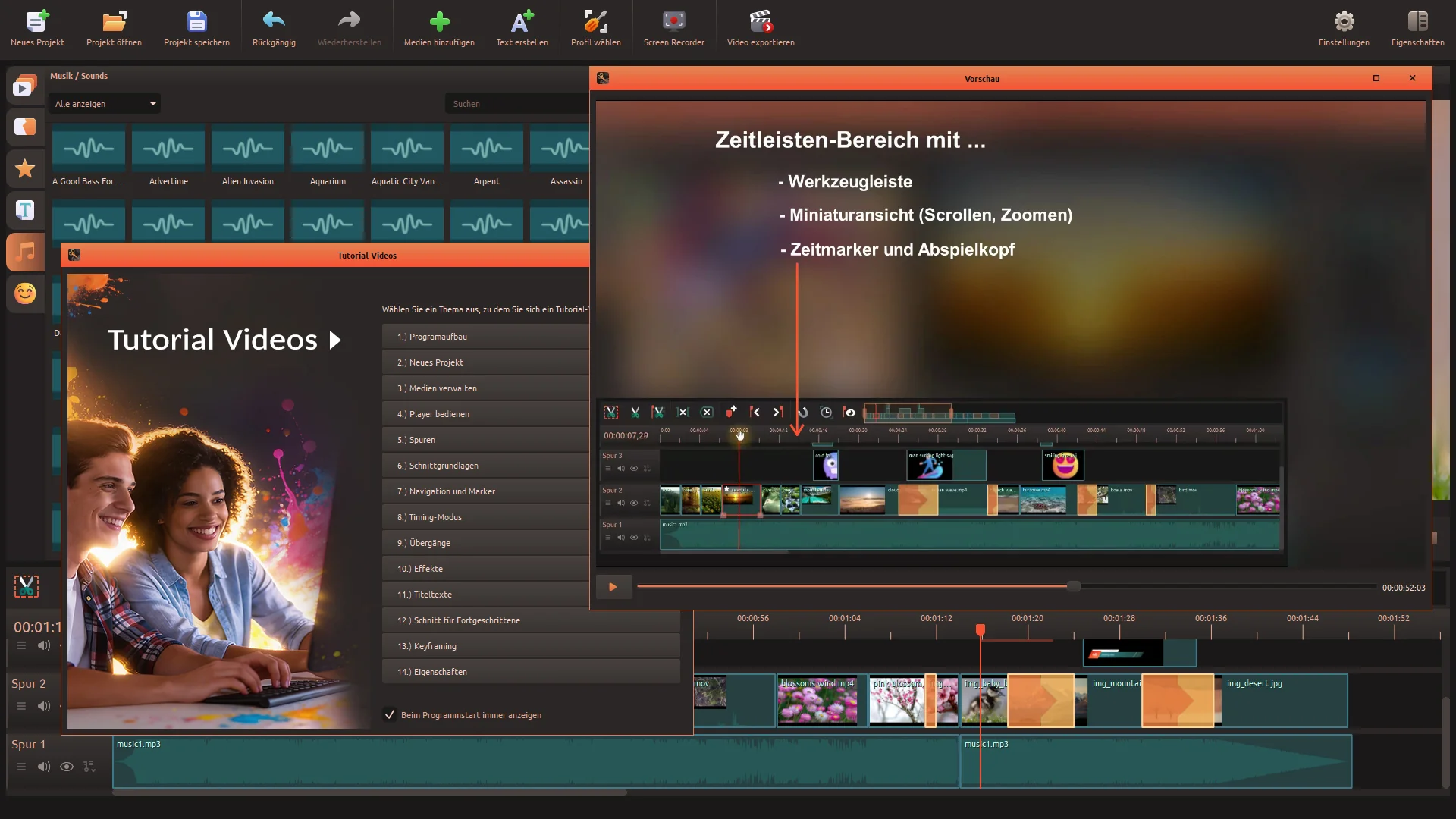1456x819 pixels.
Task: Open tutorial 4.) Player bedienen
Action: [x=485, y=414]
